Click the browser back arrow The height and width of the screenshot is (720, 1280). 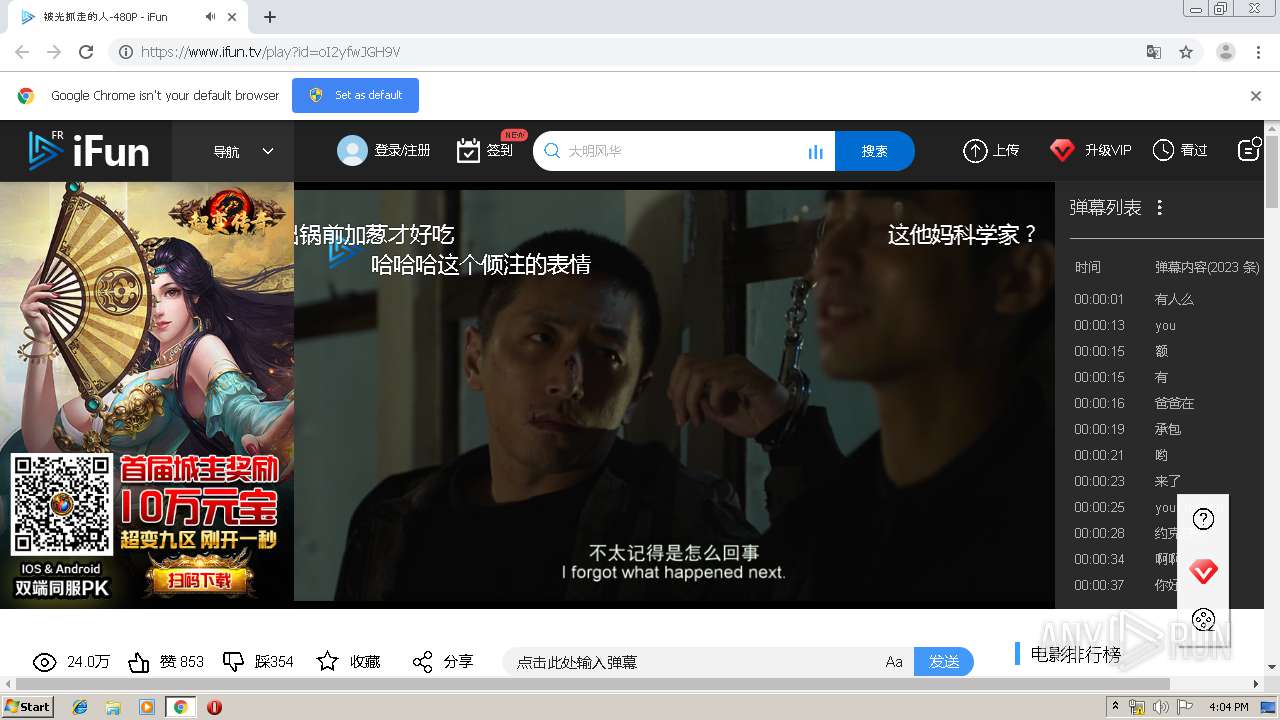[22, 52]
